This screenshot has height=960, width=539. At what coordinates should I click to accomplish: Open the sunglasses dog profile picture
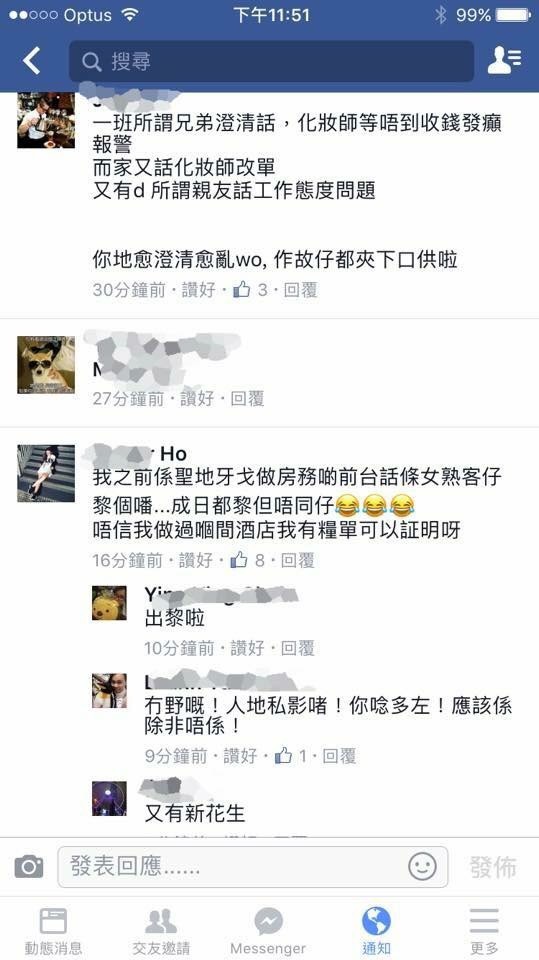point(46,364)
